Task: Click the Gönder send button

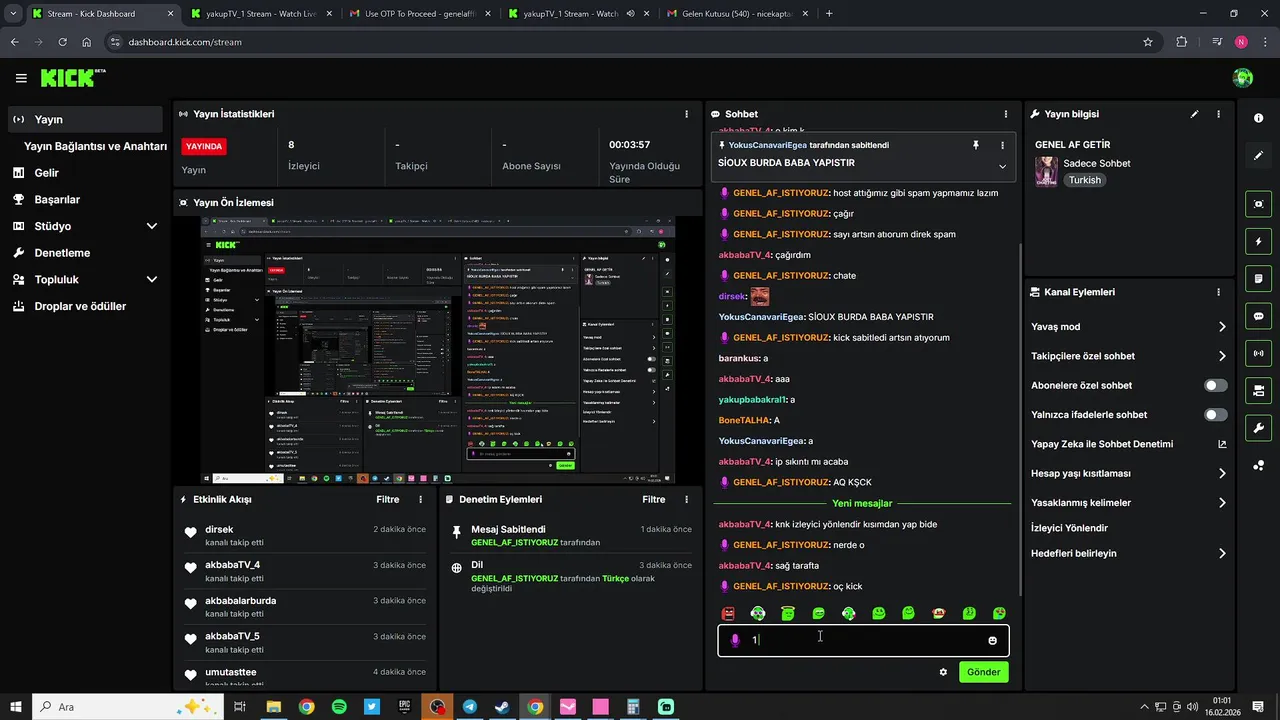Action: 983,672
